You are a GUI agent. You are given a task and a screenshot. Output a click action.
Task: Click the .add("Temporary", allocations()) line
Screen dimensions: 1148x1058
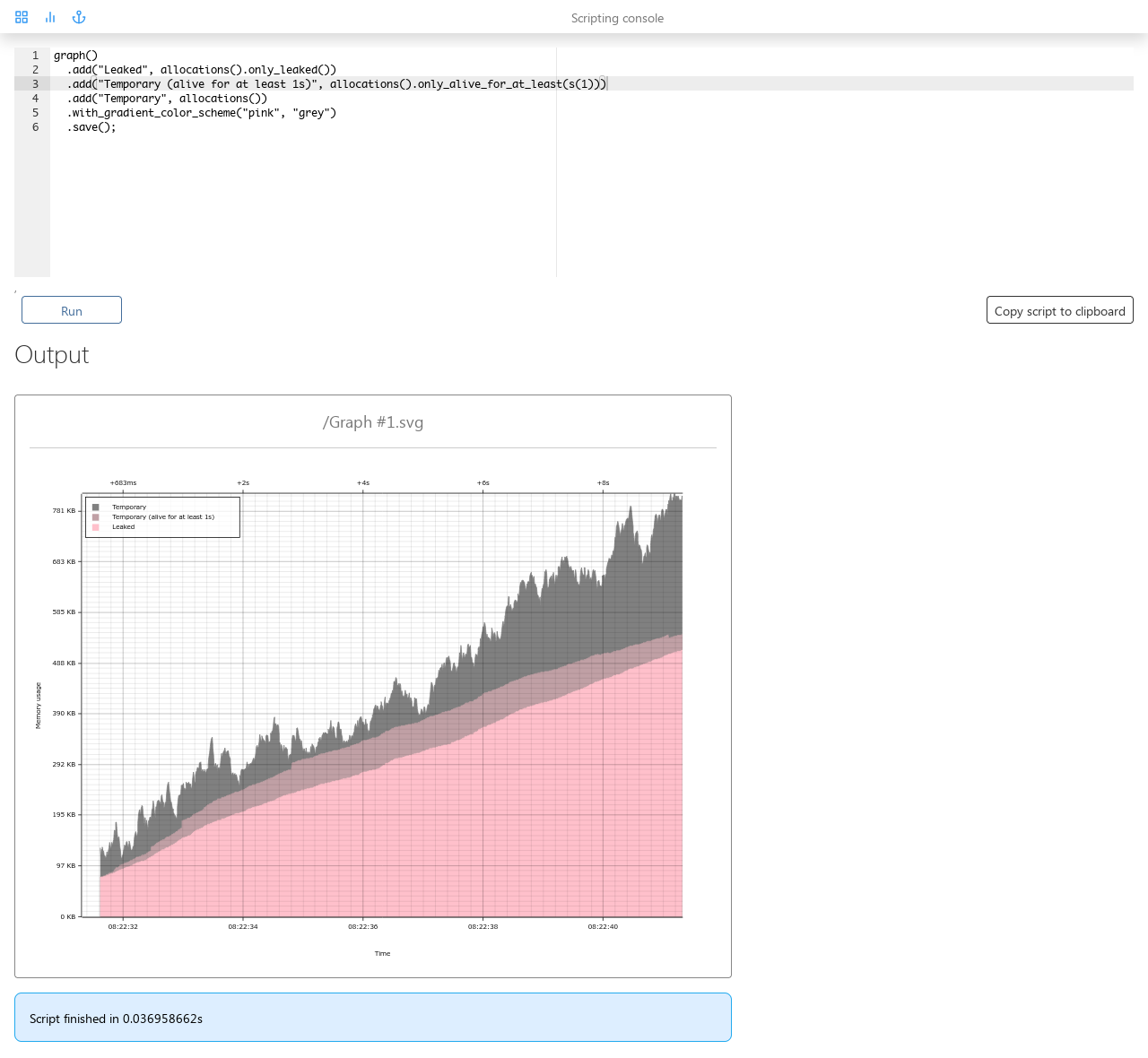167,99
